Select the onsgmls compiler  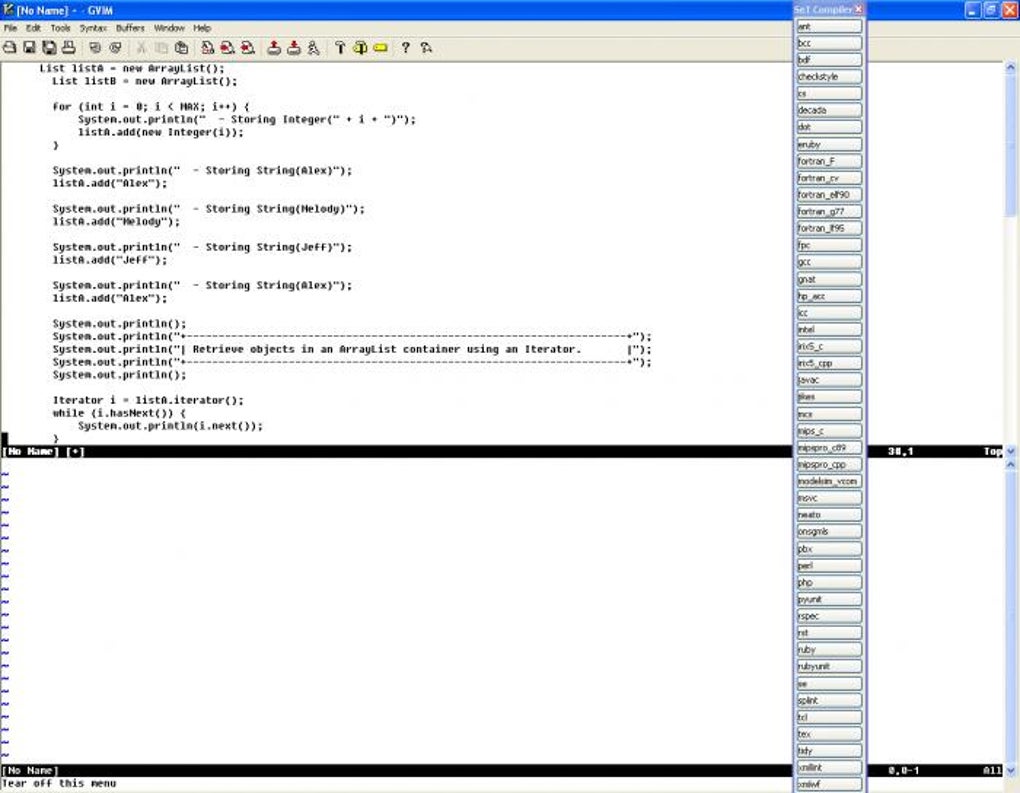(x=829, y=531)
